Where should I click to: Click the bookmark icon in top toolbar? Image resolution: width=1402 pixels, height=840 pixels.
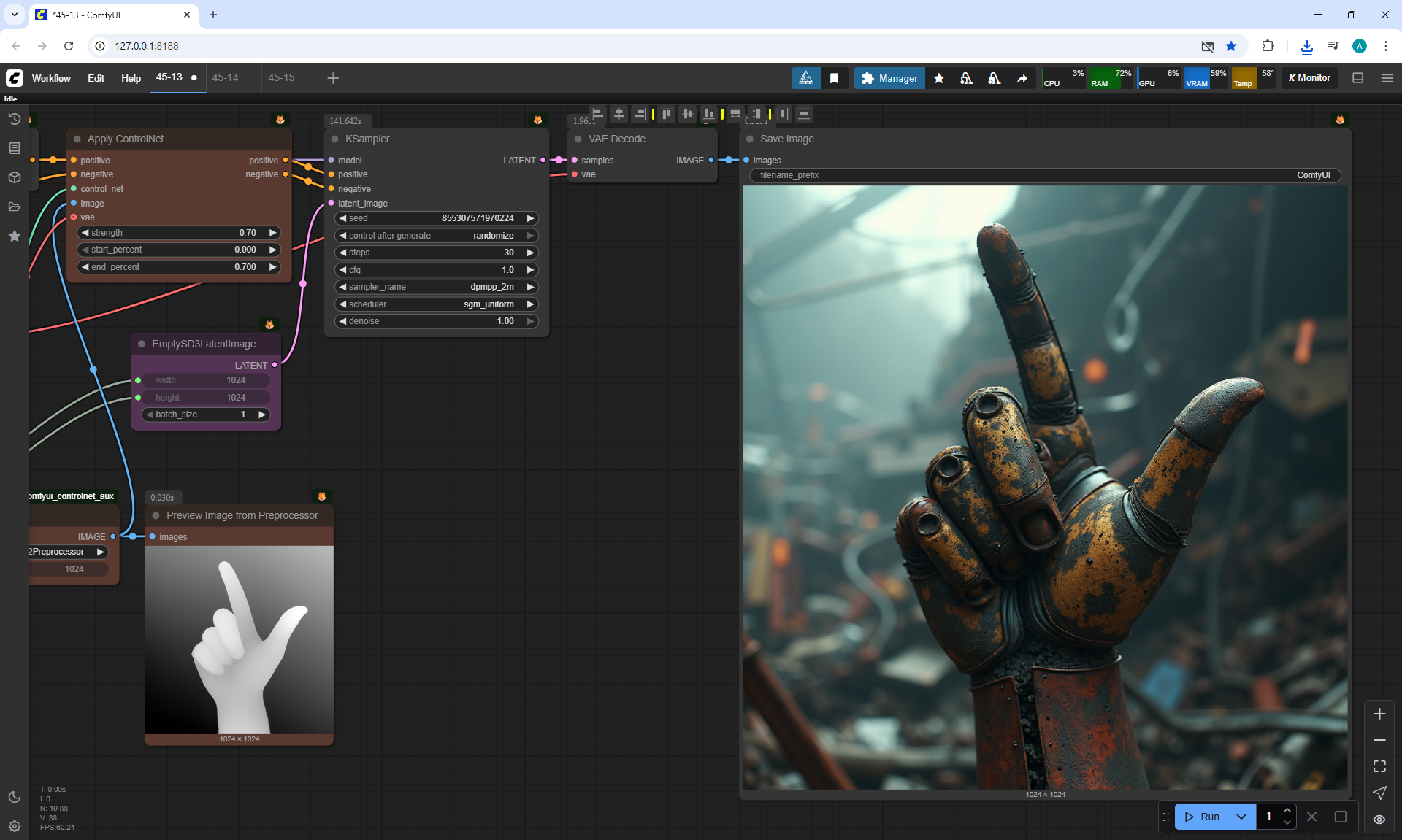coord(834,78)
